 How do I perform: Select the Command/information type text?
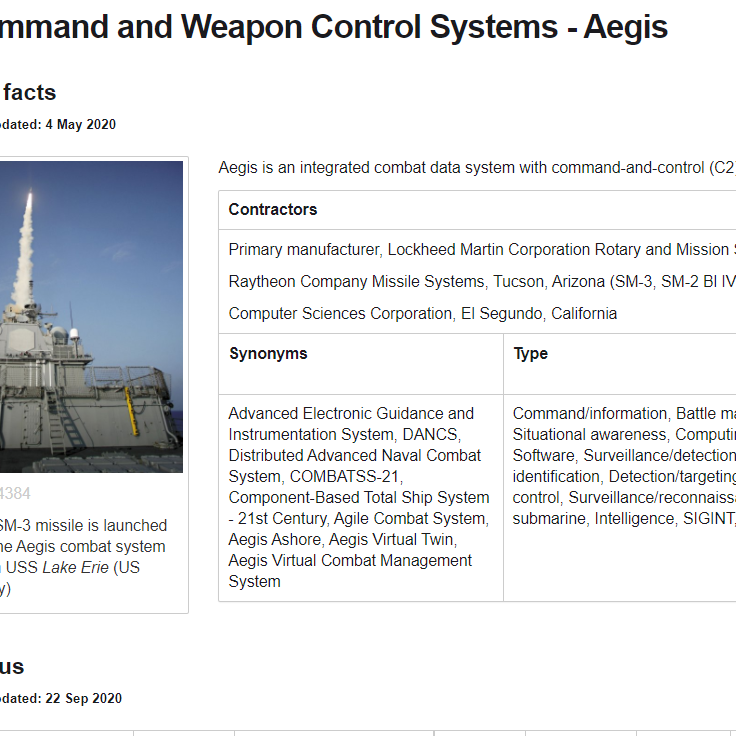(x=590, y=414)
